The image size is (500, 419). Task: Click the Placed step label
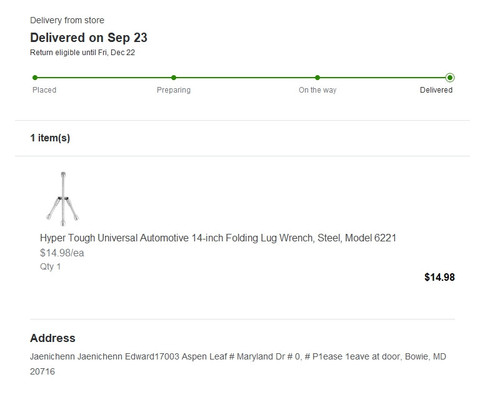point(44,90)
